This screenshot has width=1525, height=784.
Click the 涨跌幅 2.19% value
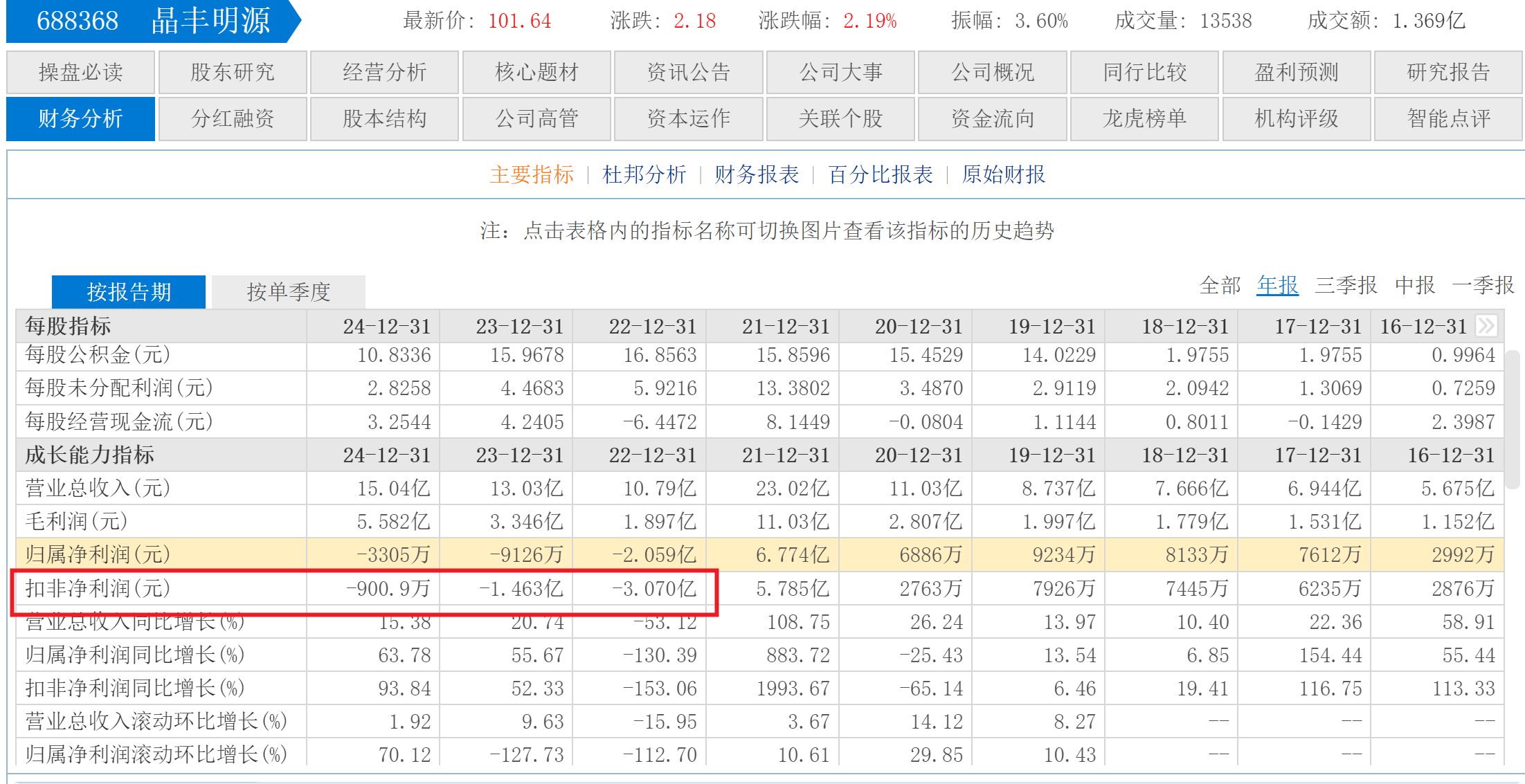tap(870, 21)
